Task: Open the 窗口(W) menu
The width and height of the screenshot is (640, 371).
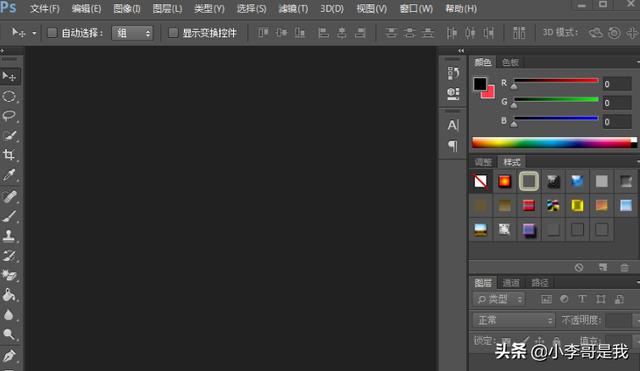Action: 416,9
